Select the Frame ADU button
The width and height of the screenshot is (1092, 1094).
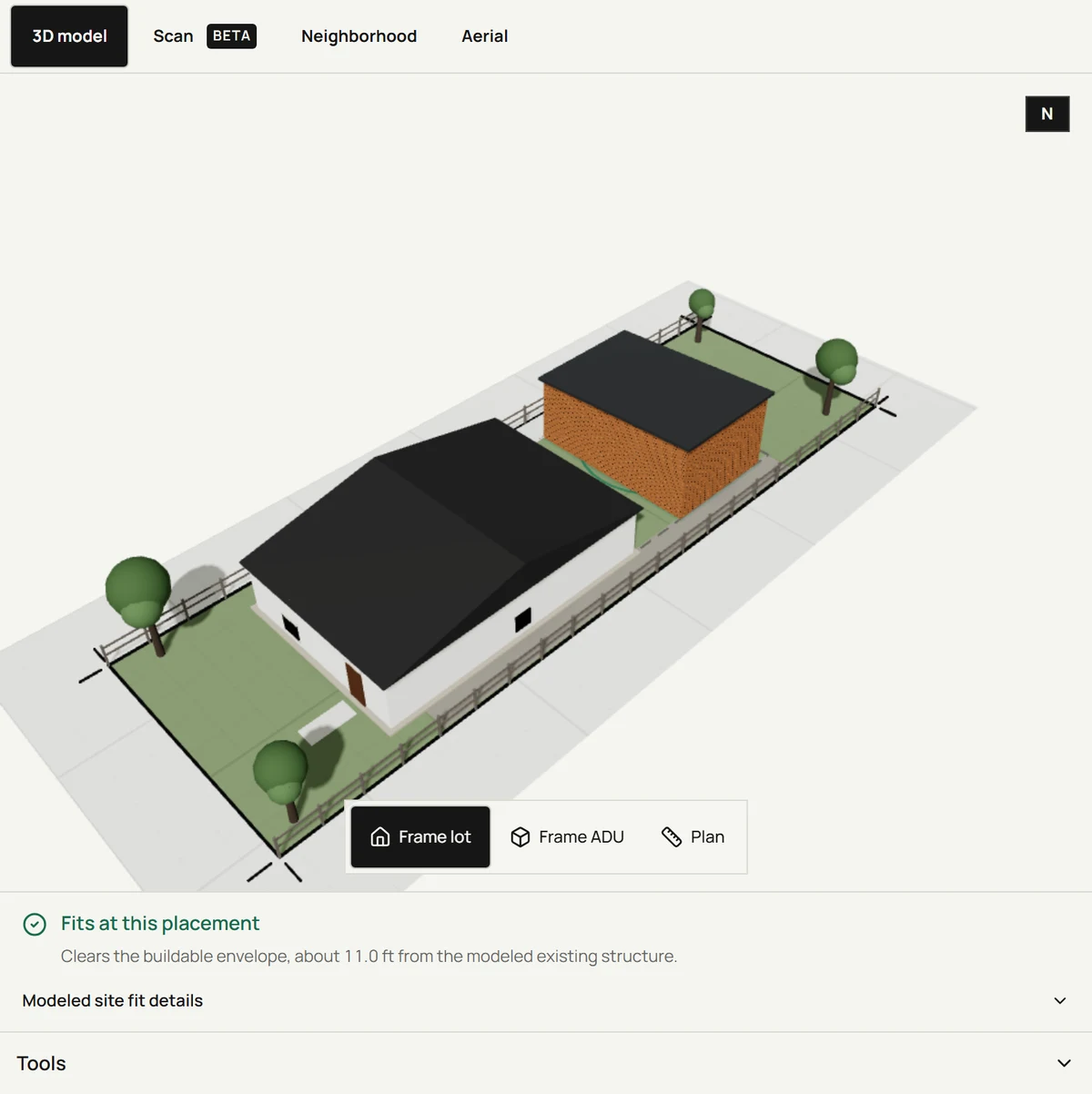coord(567,836)
